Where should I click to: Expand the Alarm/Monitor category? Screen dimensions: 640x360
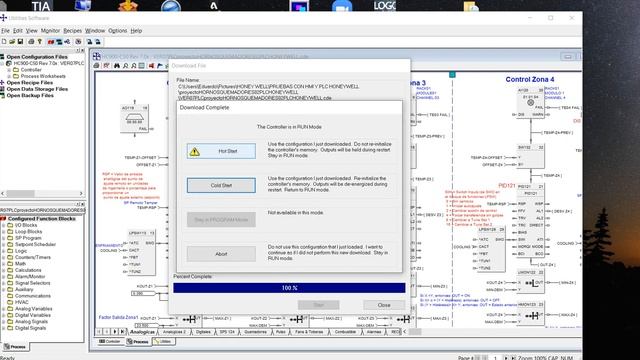[4, 277]
